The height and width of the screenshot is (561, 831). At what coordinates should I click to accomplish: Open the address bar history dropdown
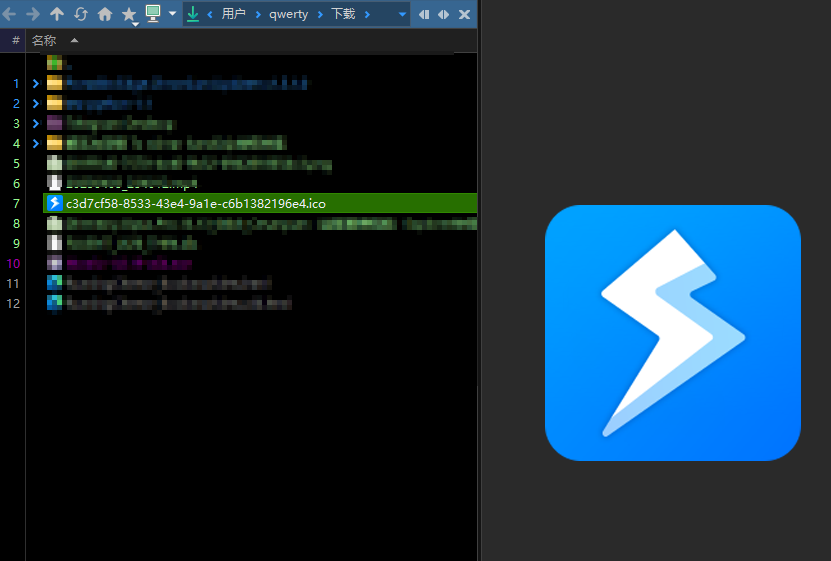(x=402, y=14)
